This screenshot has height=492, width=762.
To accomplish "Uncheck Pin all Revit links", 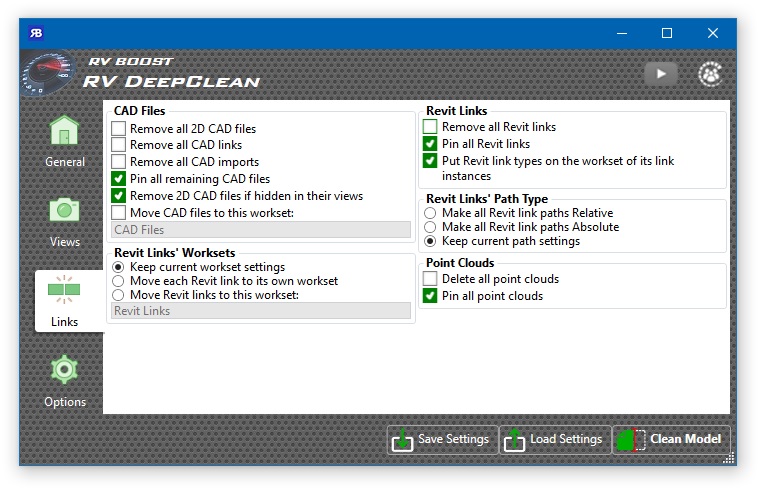I will click(x=430, y=143).
